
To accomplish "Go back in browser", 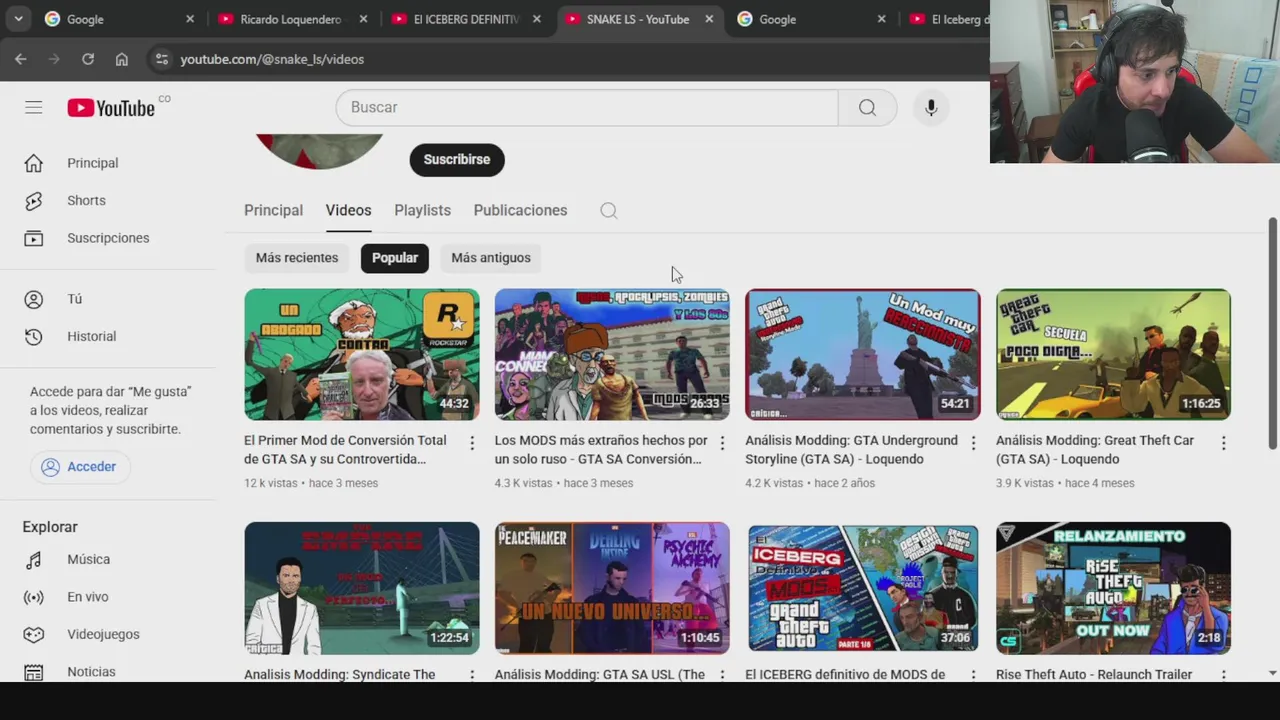I will click(21, 59).
